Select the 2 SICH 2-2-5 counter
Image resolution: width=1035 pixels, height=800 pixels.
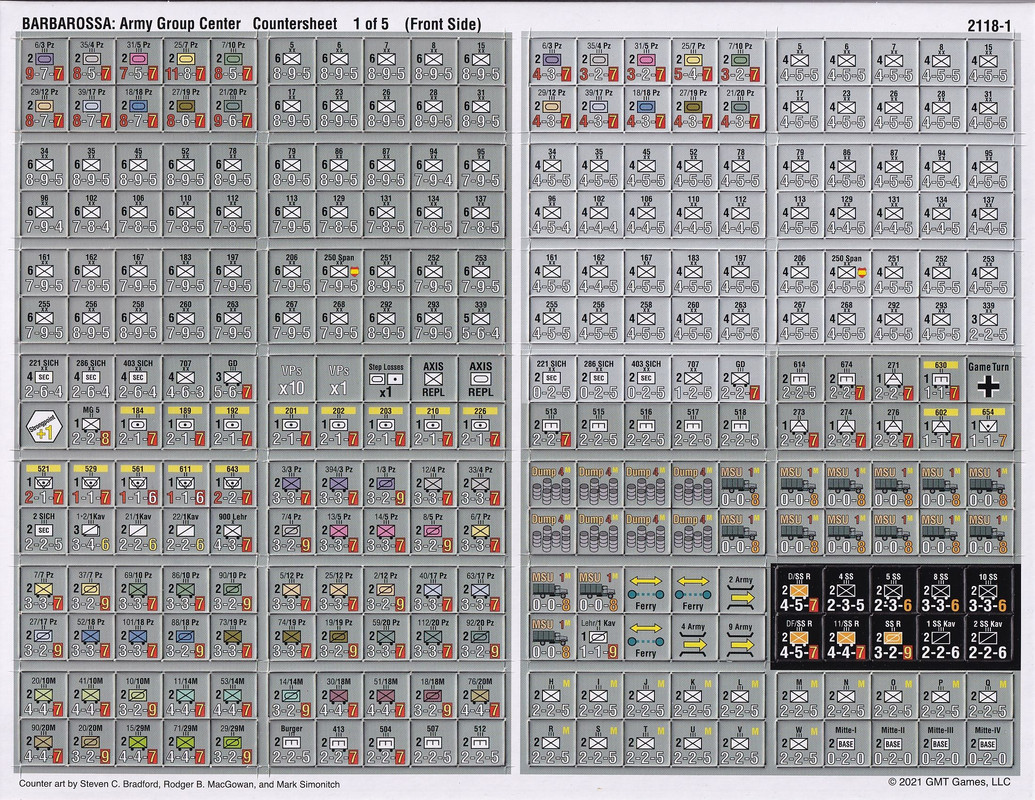44,532
